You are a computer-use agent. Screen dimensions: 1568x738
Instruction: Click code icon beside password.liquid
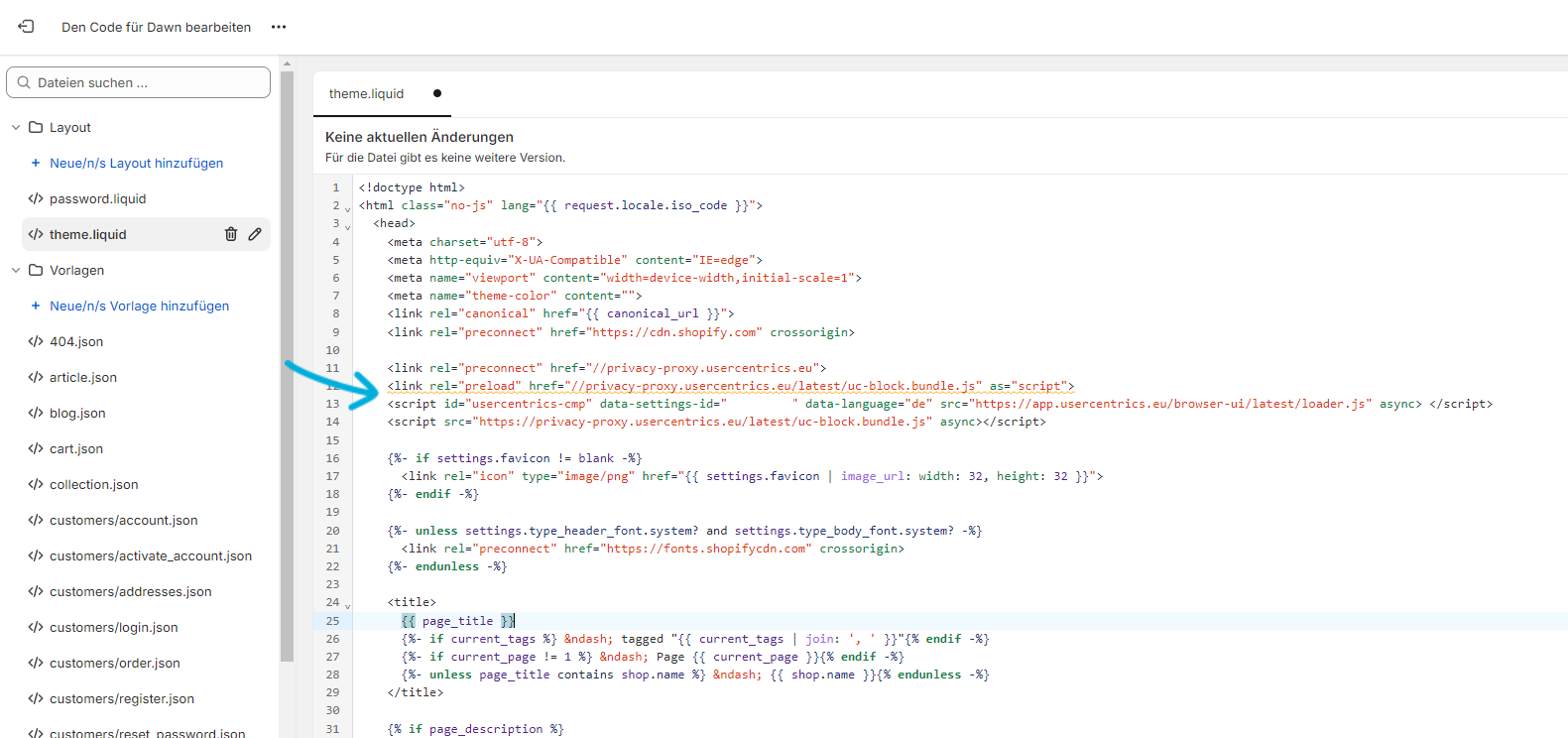point(36,198)
